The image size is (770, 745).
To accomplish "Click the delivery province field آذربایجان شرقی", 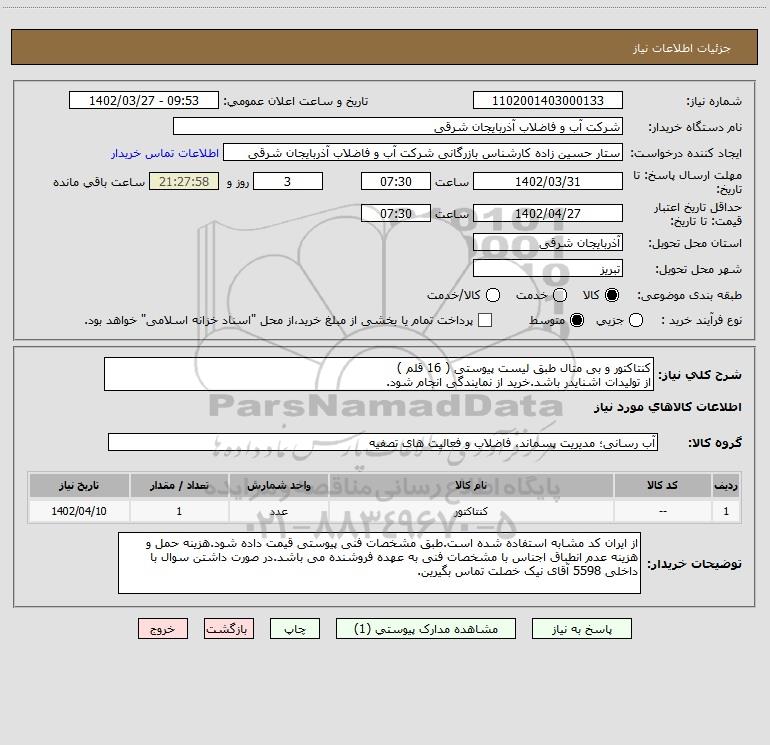I will 548,243.
